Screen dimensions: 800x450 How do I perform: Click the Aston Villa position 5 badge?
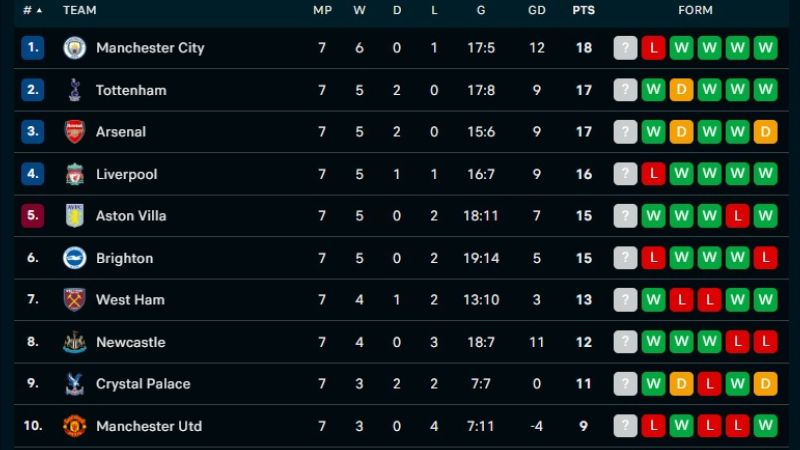[x=33, y=216]
